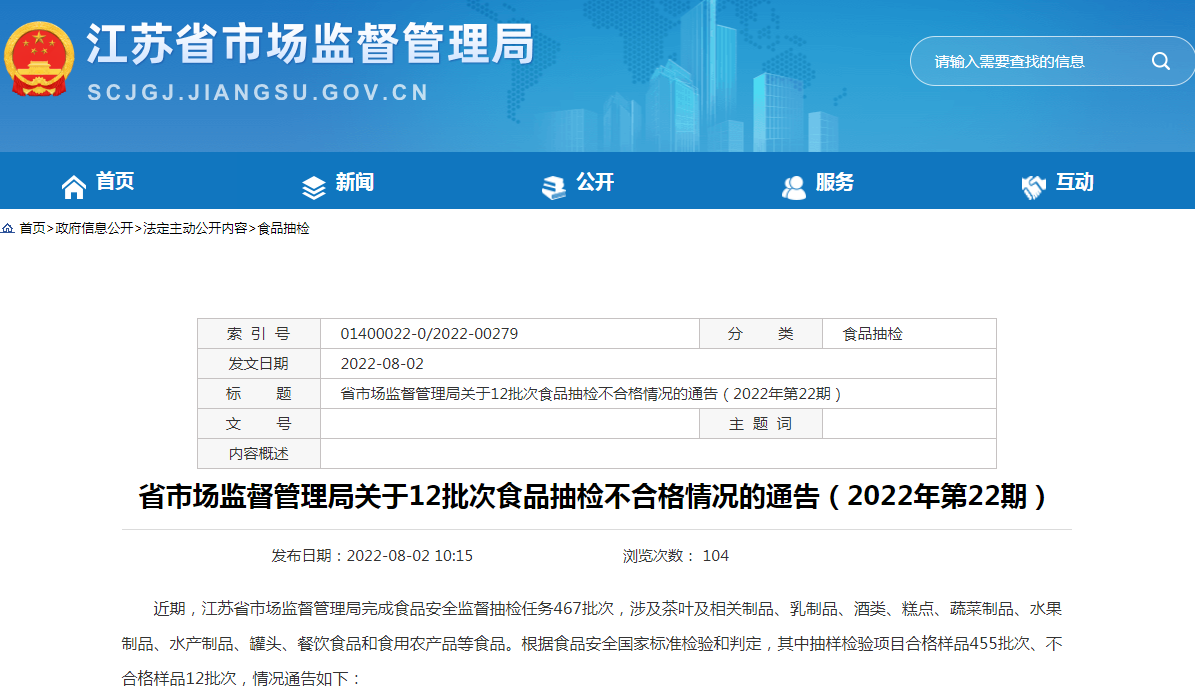Viewport: 1195px width, 692px height.
Task: Open the 公开 navigation menu
Action: [595, 182]
